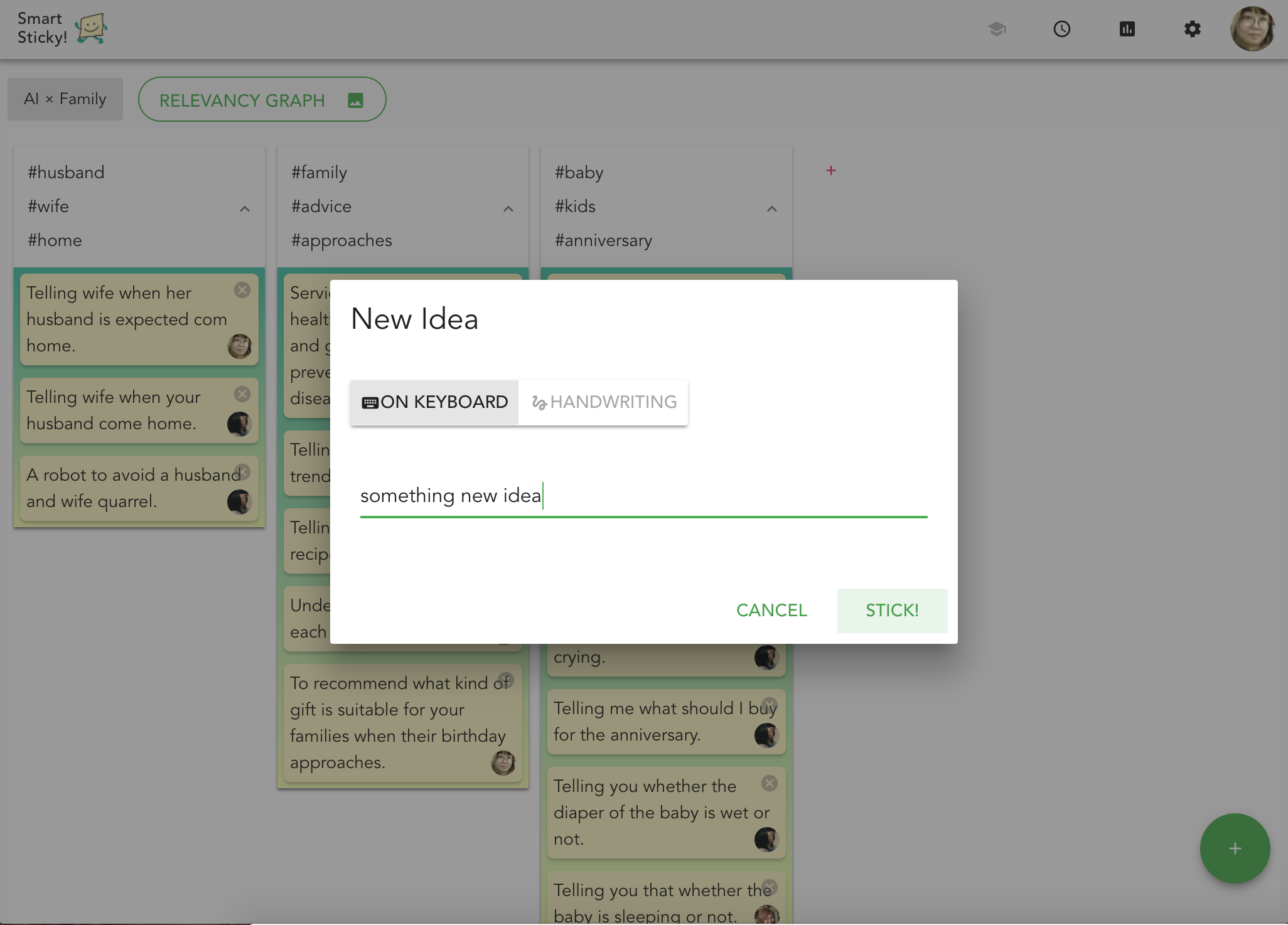Collapse the #family #advice column header
Screen dimensions: 1288x925
pos(508,208)
